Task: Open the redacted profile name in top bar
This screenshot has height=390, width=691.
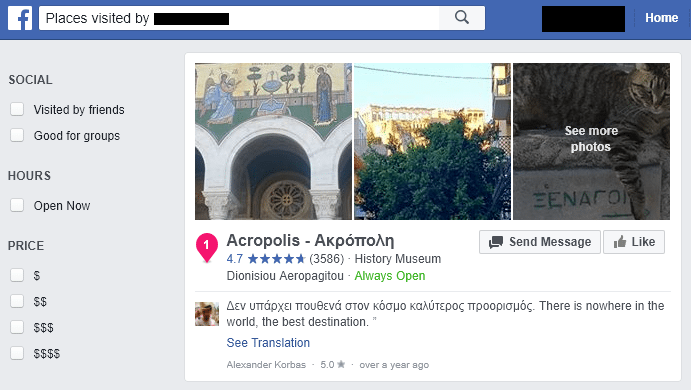Action: 583,19
